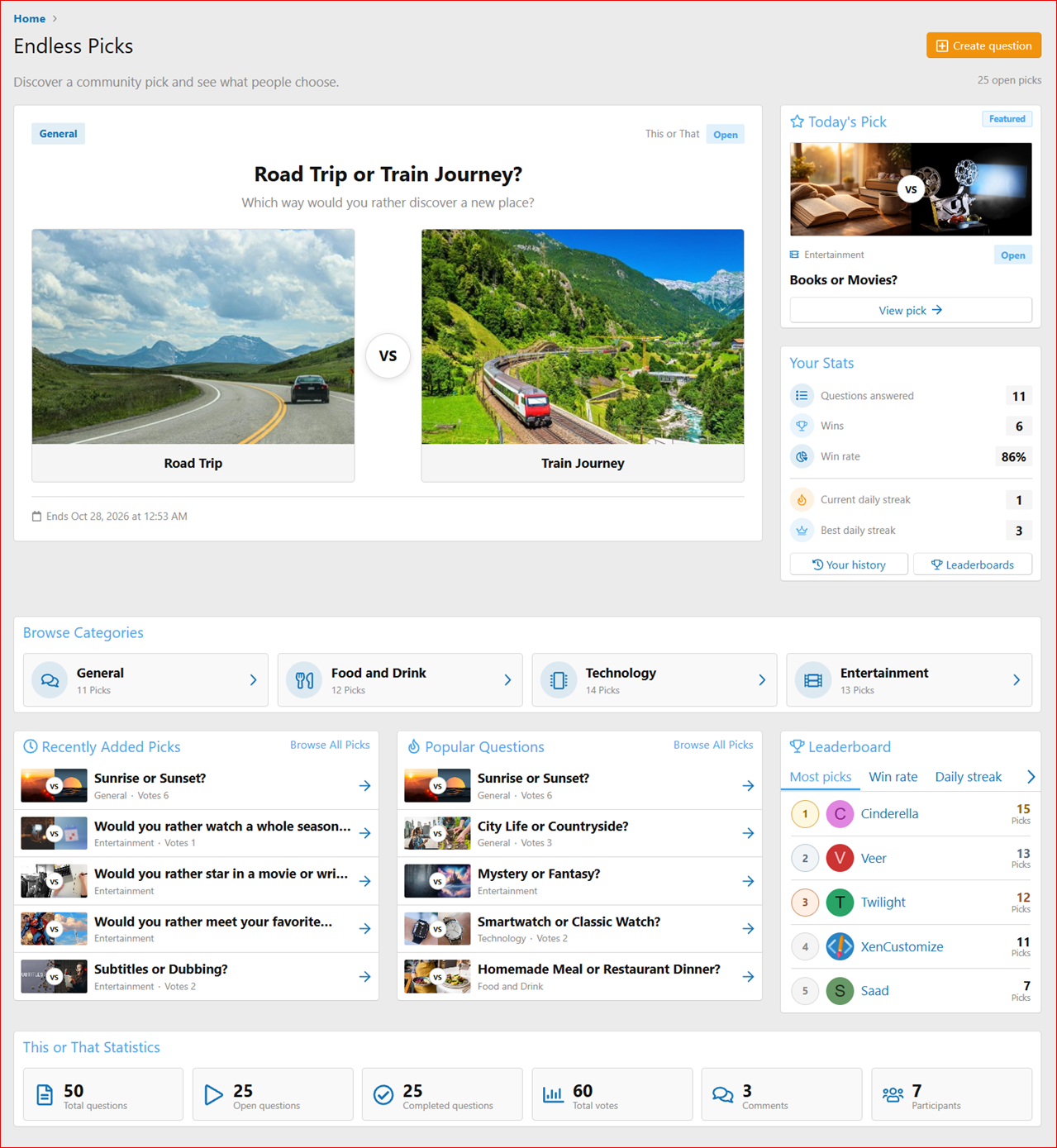Open Your history
Screen dimensions: 1057x1148
click(x=849, y=564)
